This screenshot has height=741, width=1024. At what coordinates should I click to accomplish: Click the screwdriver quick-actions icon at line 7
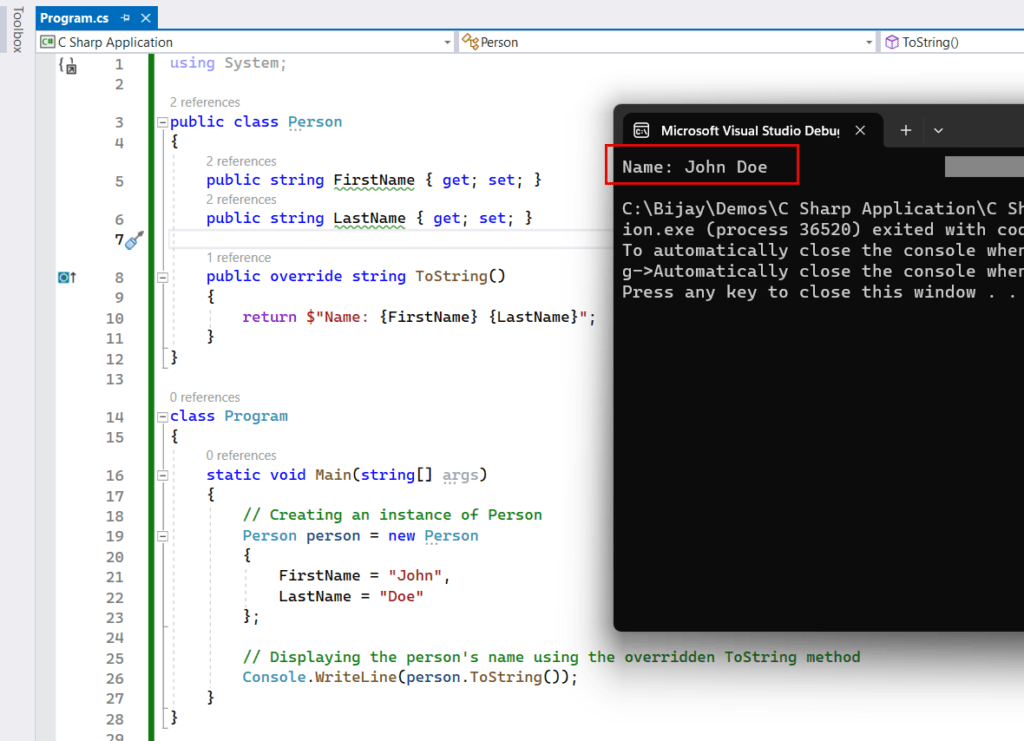coord(134,240)
